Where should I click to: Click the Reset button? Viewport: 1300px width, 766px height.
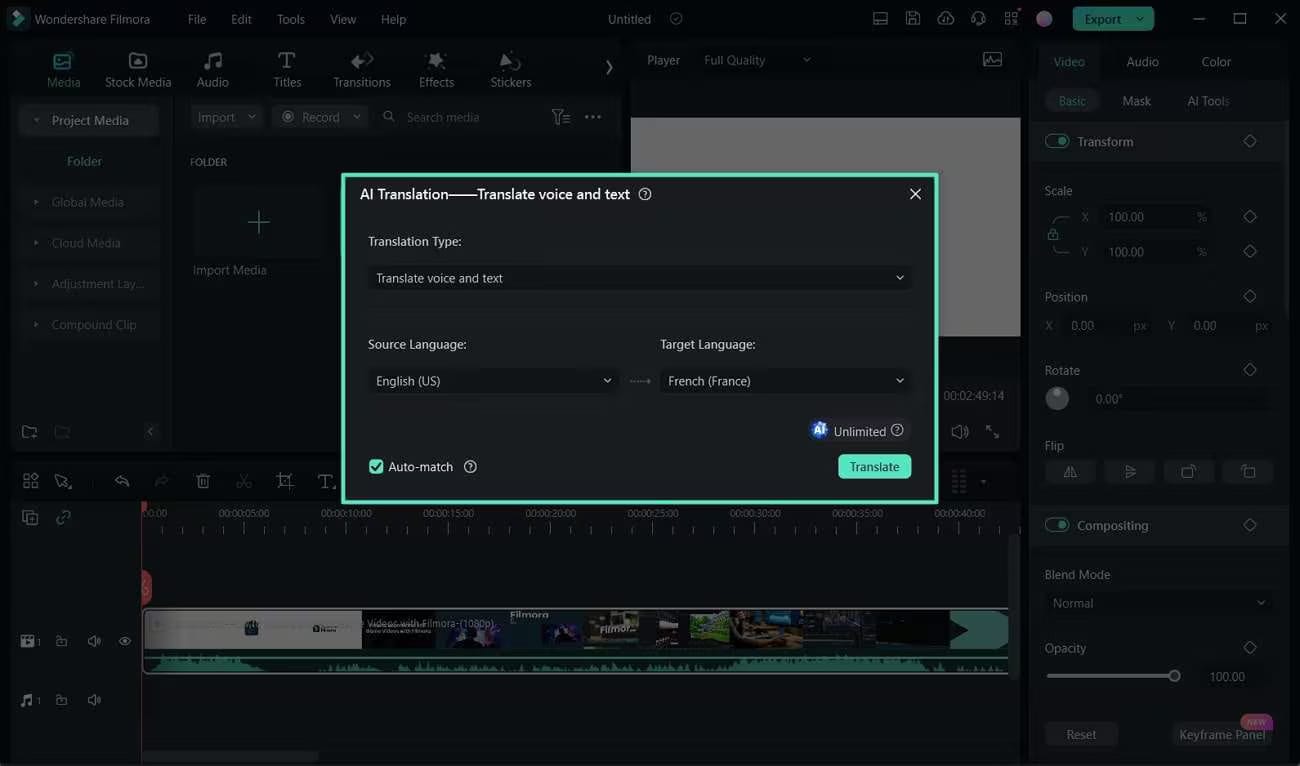click(x=1081, y=734)
